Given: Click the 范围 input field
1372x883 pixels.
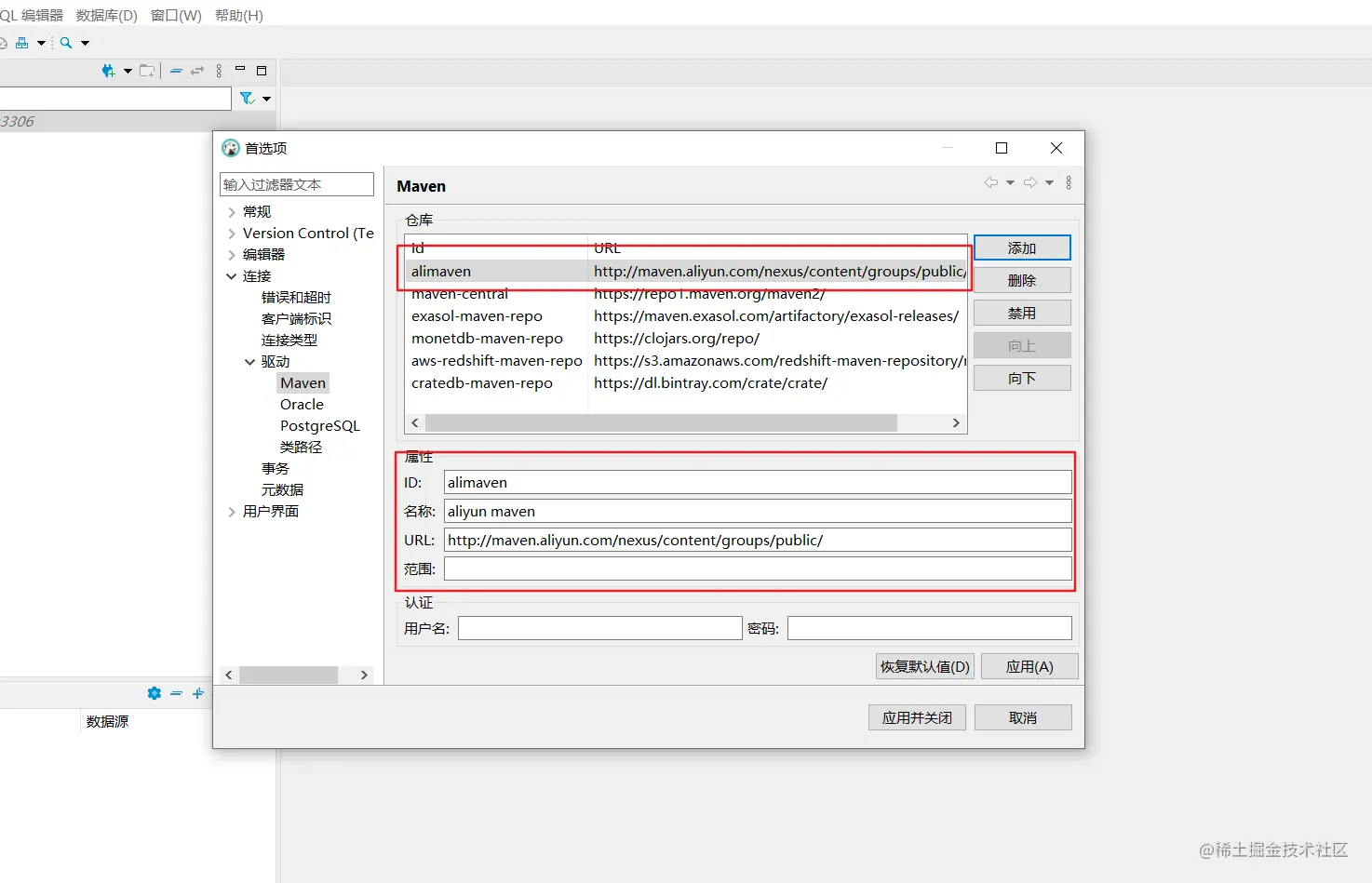Looking at the screenshot, I should click(758, 569).
